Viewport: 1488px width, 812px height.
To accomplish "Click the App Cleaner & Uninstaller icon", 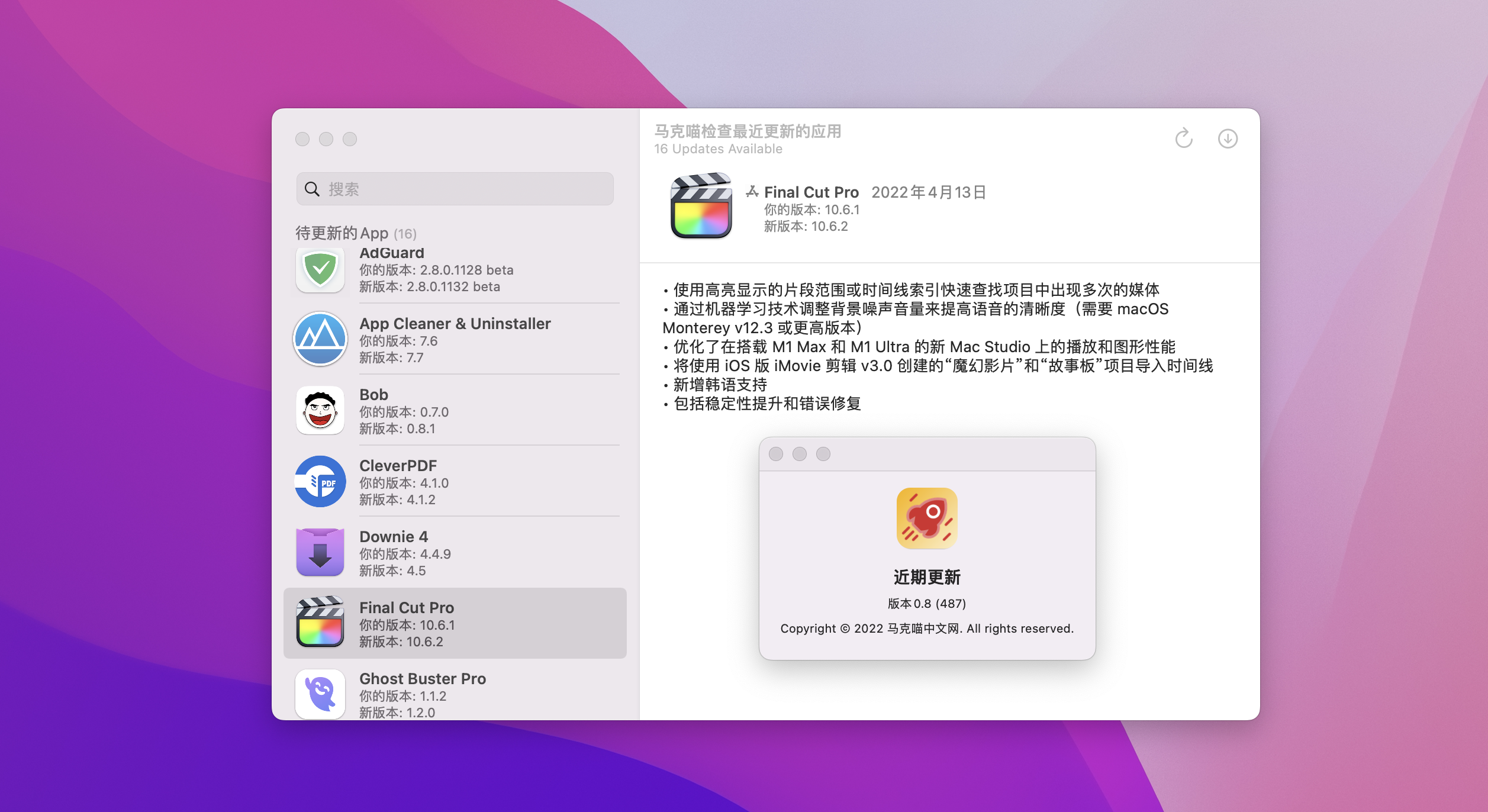I will [x=320, y=339].
